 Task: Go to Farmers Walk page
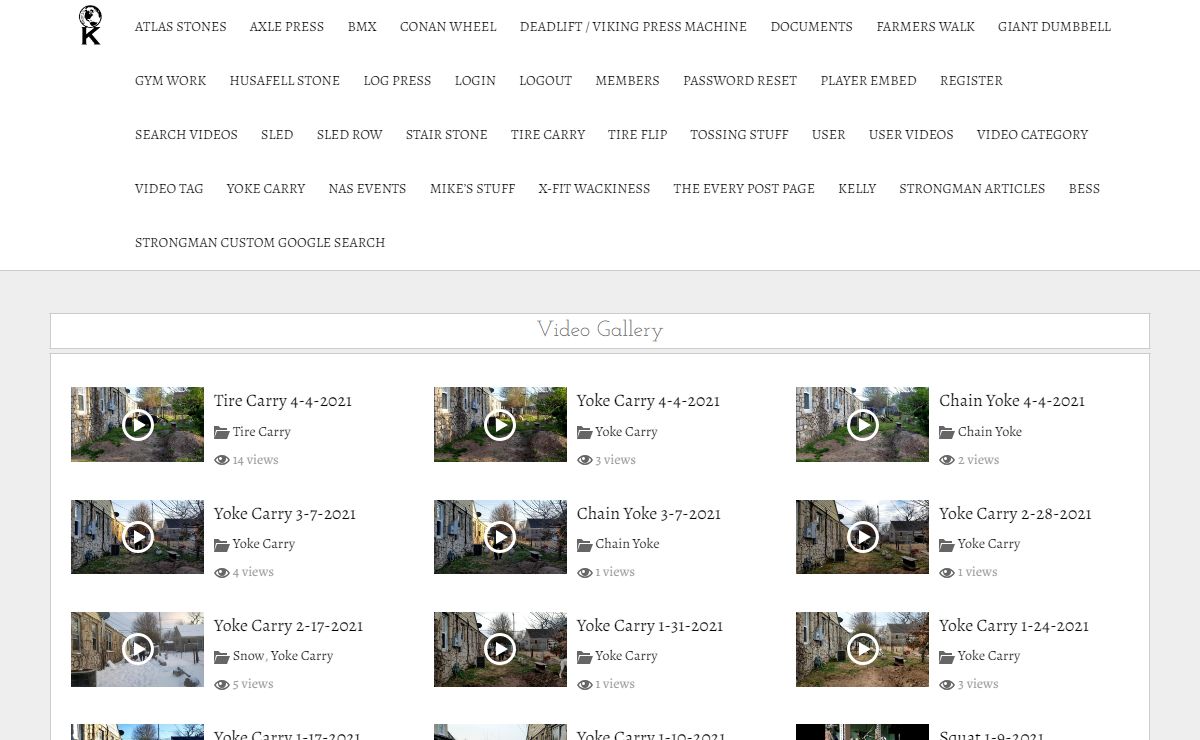pyautogui.click(x=926, y=27)
